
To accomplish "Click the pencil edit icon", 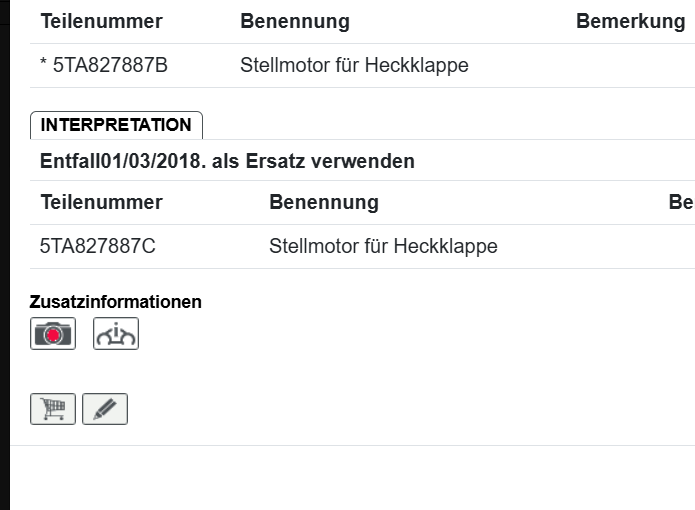I will pos(105,409).
